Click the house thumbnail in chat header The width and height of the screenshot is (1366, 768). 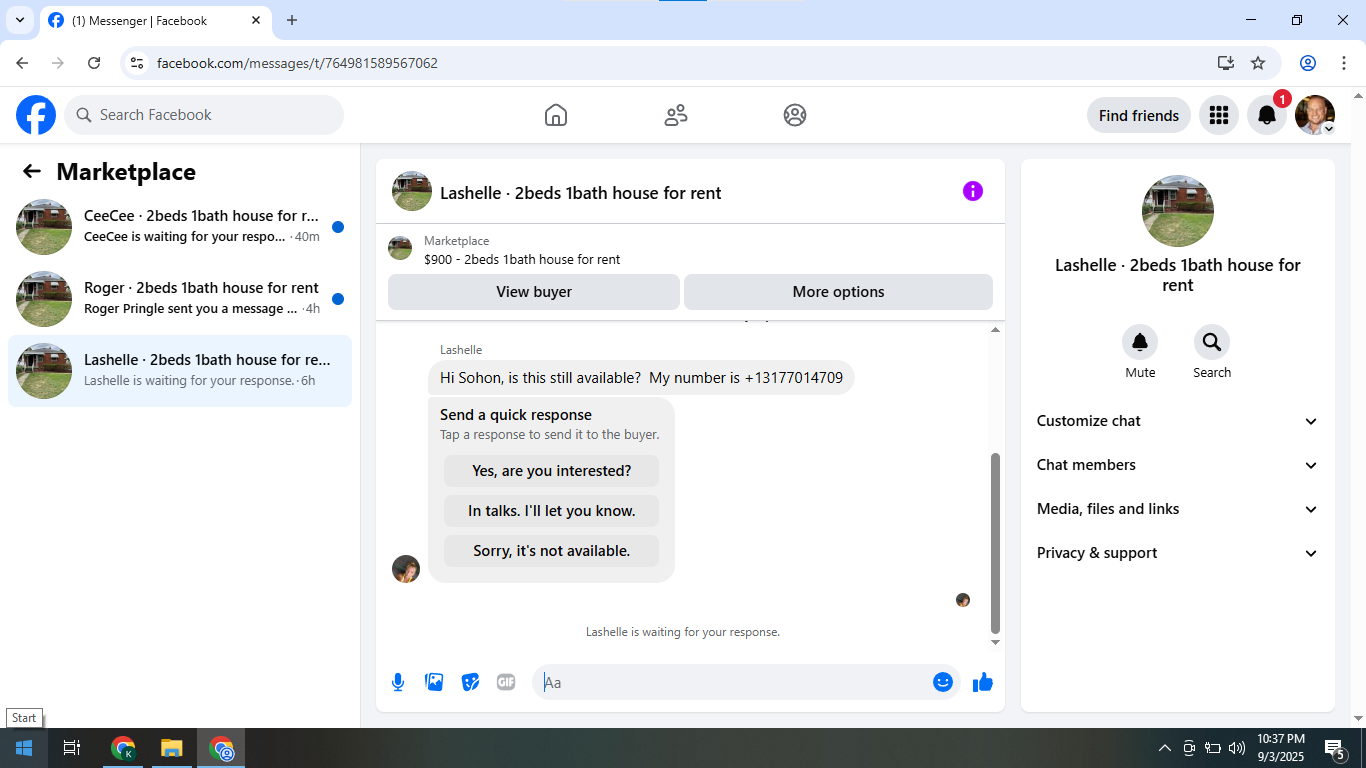[412, 191]
